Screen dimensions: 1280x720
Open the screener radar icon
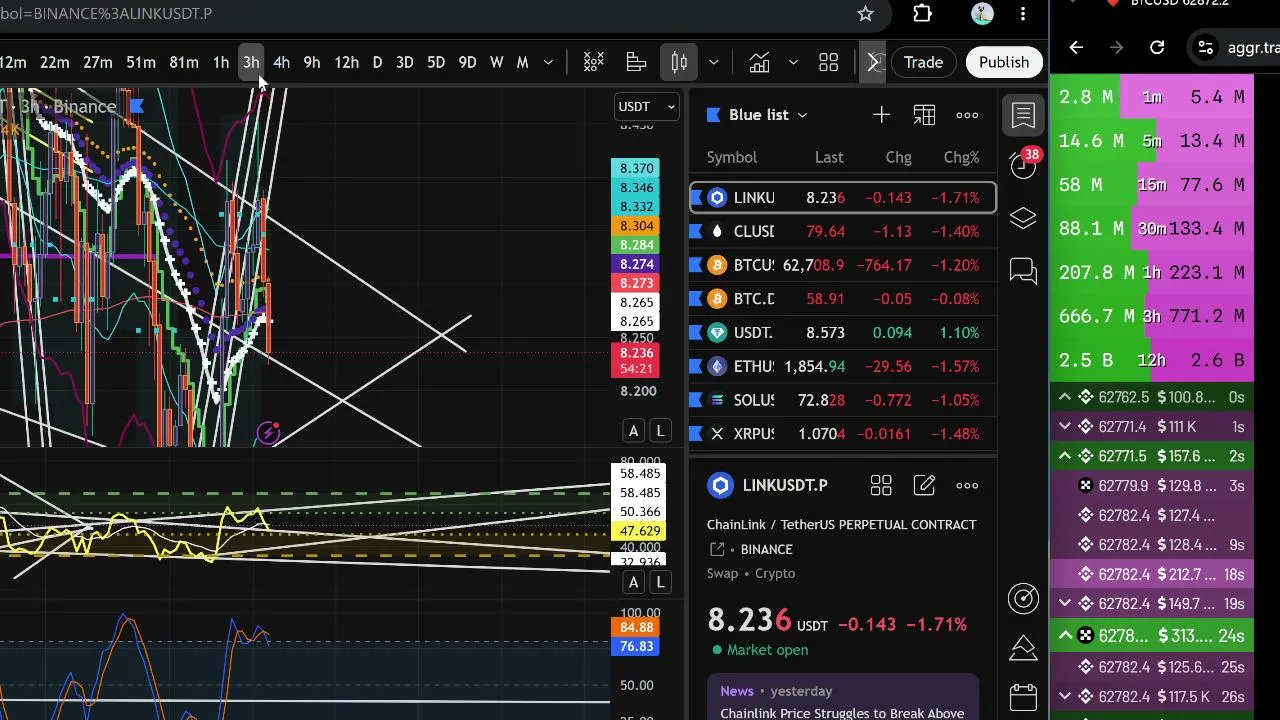pyautogui.click(x=1023, y=598)
